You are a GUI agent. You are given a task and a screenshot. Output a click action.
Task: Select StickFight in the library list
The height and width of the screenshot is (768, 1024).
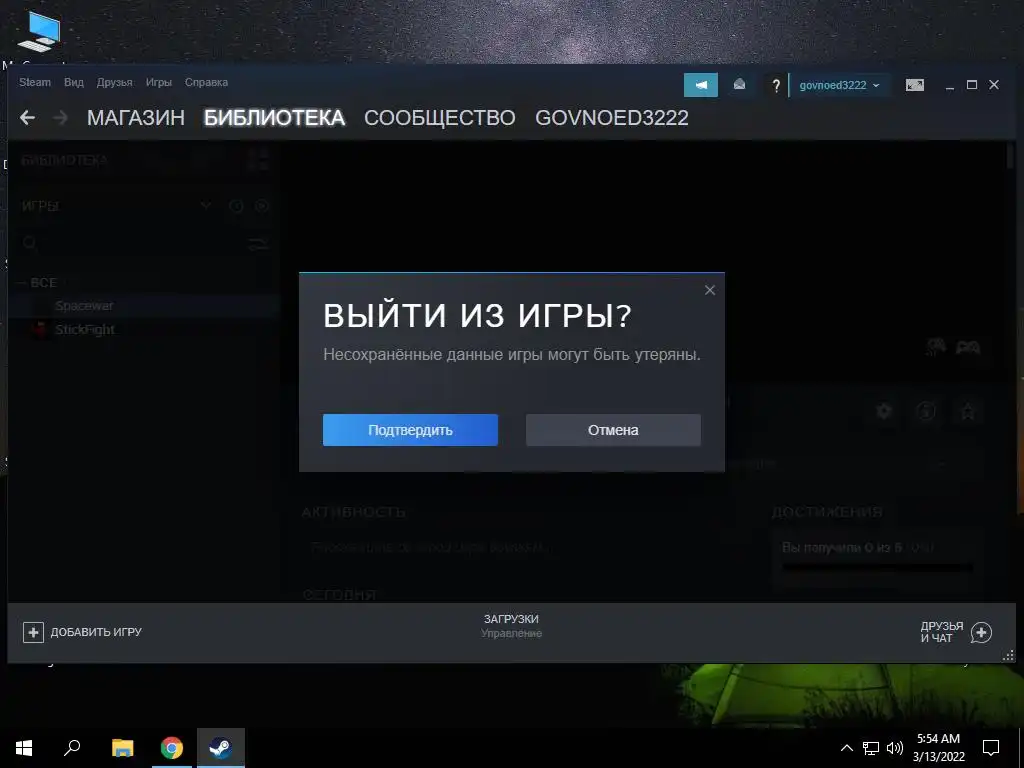tap(85, 329)
